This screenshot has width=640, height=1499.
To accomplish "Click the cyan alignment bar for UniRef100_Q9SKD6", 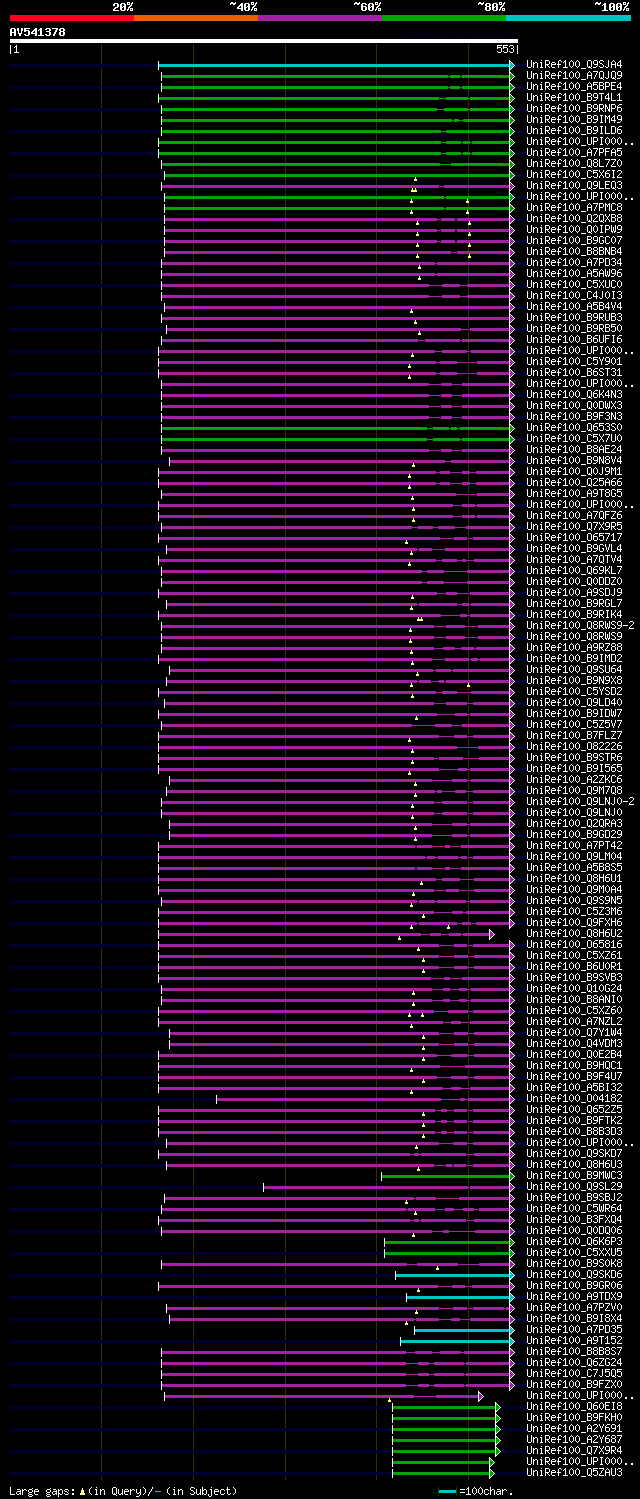I will (455, 1275).
